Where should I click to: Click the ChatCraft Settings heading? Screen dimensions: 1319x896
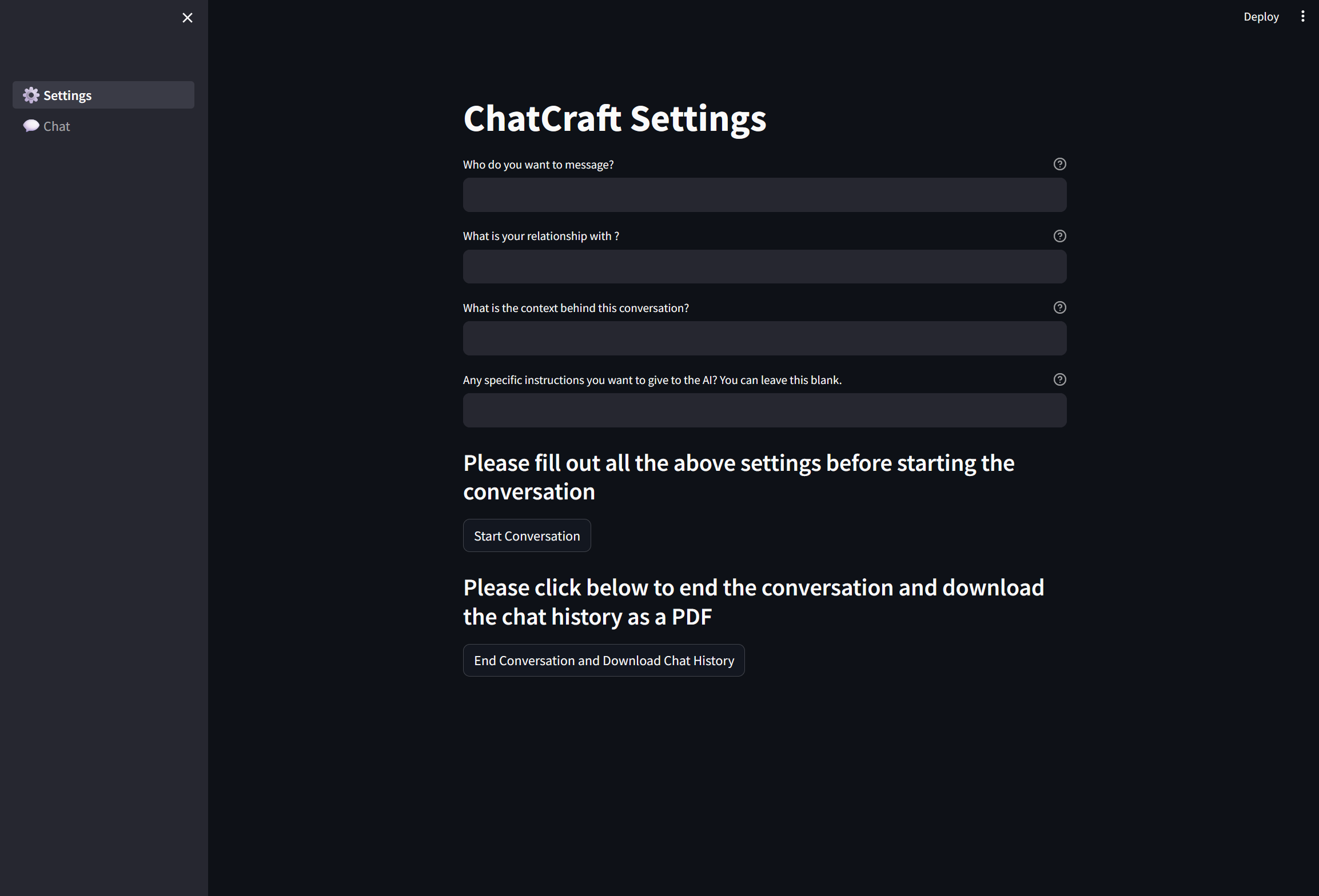point(615,119)
